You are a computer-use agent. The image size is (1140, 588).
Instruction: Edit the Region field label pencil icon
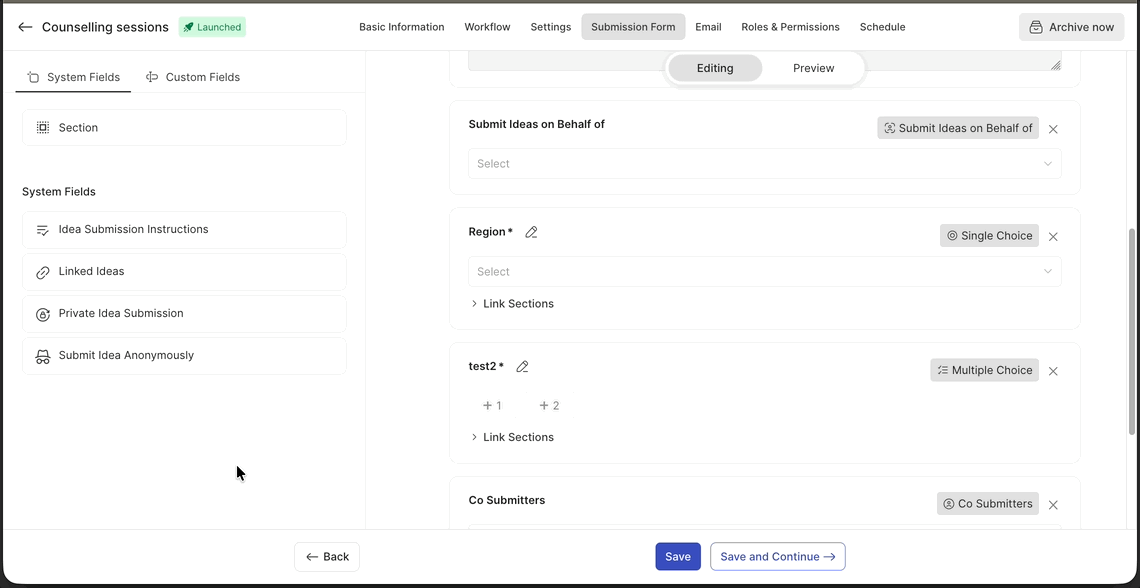[x=531, y=232]
